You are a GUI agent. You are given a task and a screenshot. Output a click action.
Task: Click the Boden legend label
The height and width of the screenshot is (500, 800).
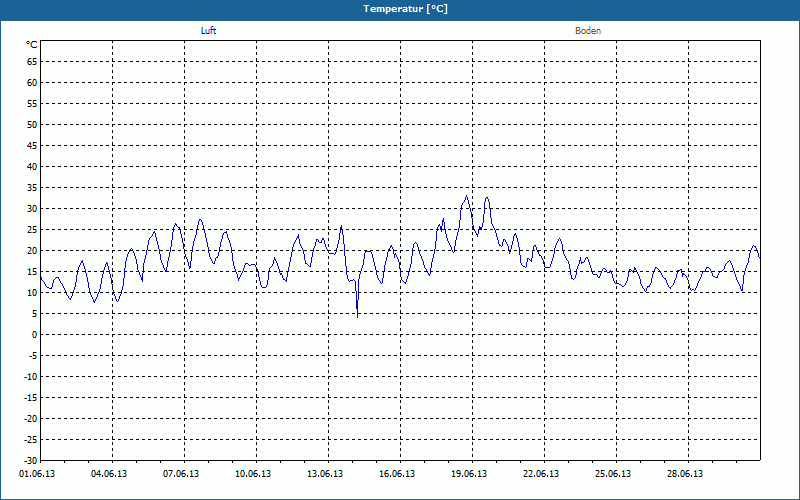point(588,31)
